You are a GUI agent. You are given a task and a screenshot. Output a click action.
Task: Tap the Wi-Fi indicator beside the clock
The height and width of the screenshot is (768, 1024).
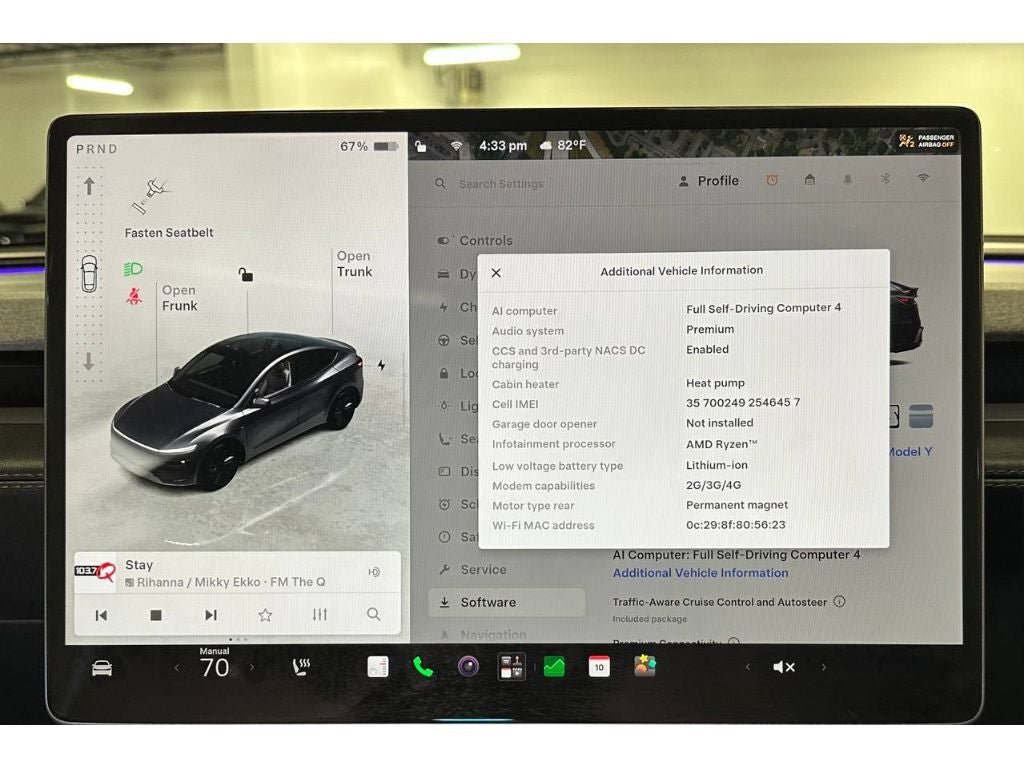(456, 146)
